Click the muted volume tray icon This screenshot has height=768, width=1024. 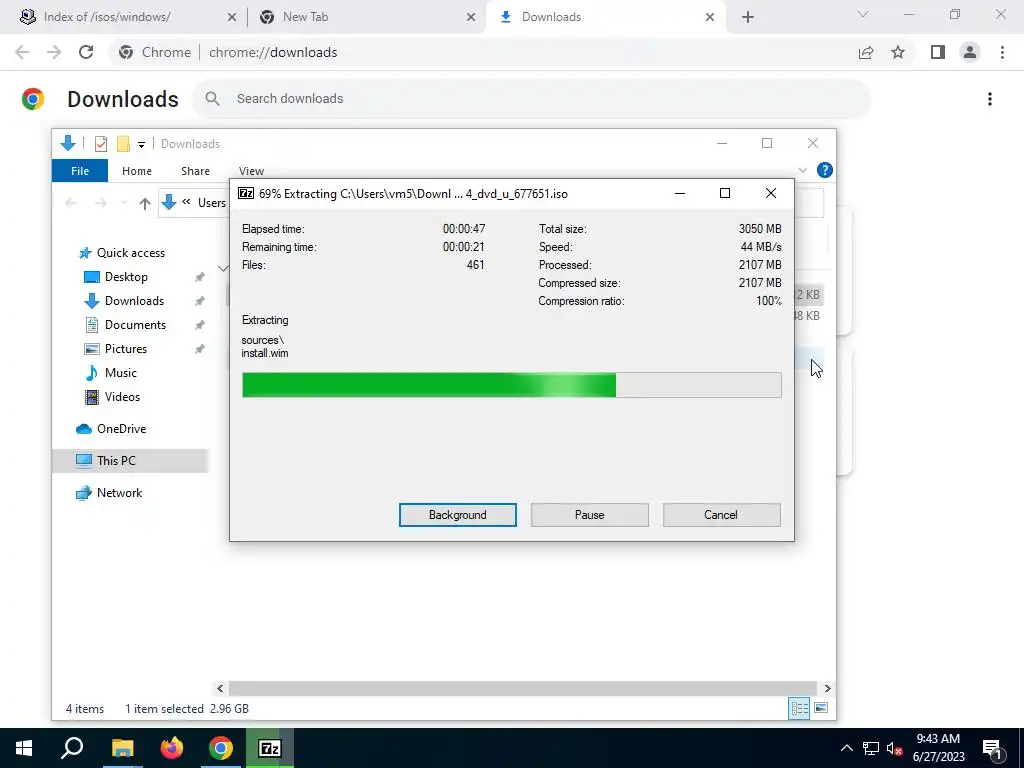click(x=894, y=748)
